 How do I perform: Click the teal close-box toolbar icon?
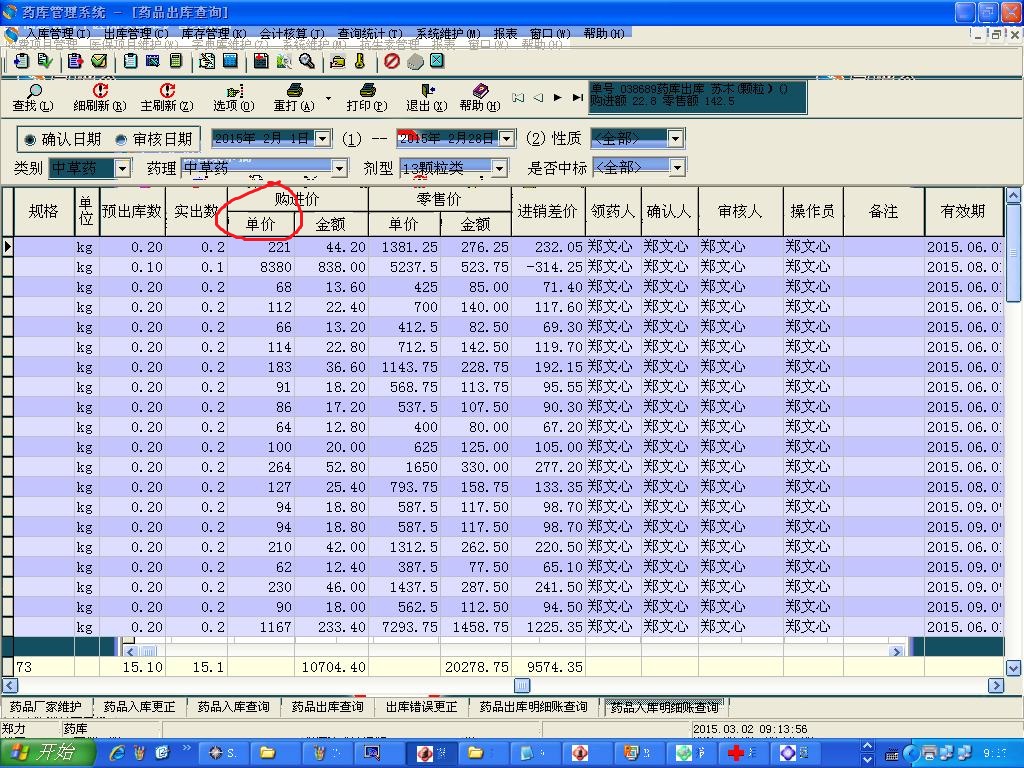[x=437, y=61]
